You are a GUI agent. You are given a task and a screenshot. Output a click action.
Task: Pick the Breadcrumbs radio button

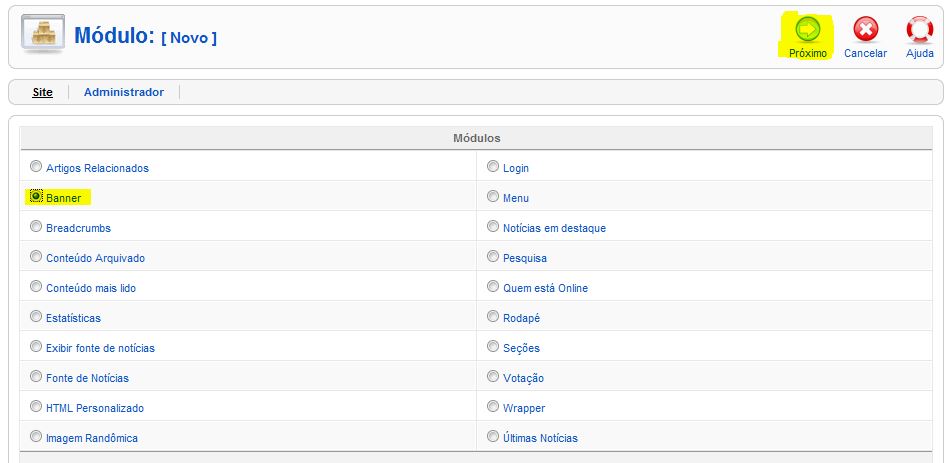[36, 227]
